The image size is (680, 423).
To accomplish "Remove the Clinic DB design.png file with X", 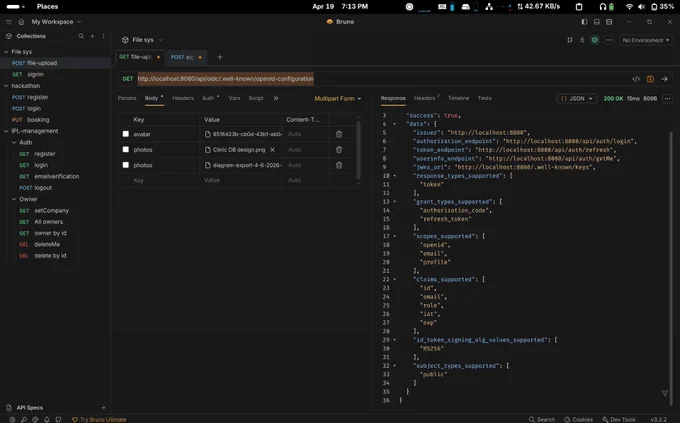I will [272, 150].
